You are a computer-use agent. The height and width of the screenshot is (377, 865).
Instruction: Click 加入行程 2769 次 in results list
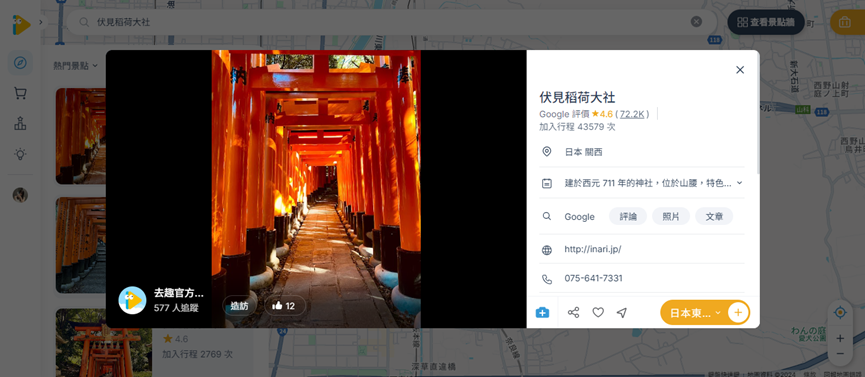coord(198,354)
